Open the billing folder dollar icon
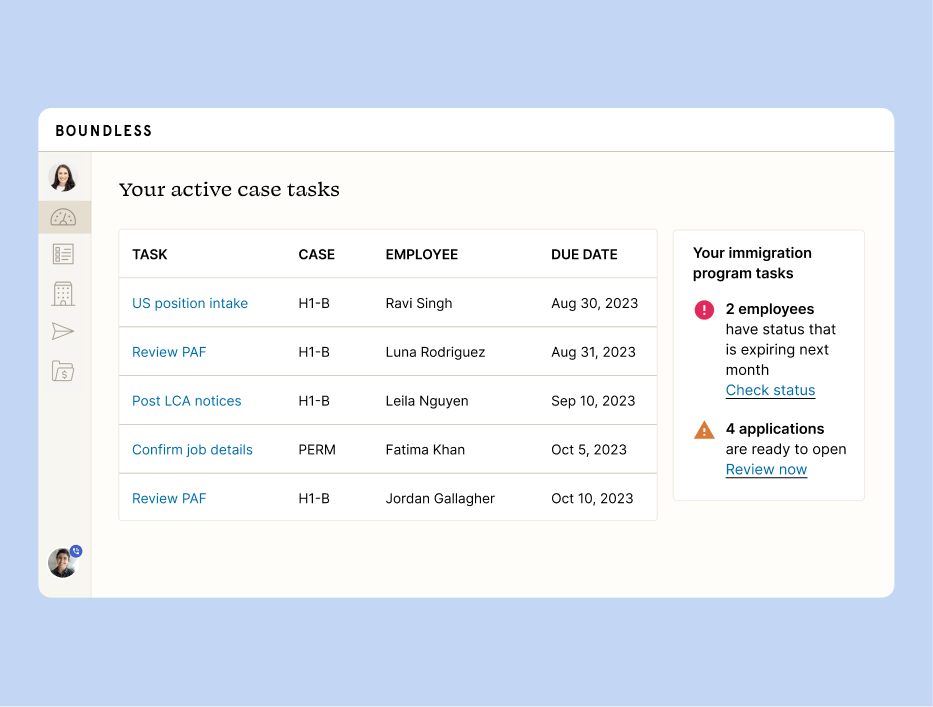 pyautogui.click(x=63, y=371)
